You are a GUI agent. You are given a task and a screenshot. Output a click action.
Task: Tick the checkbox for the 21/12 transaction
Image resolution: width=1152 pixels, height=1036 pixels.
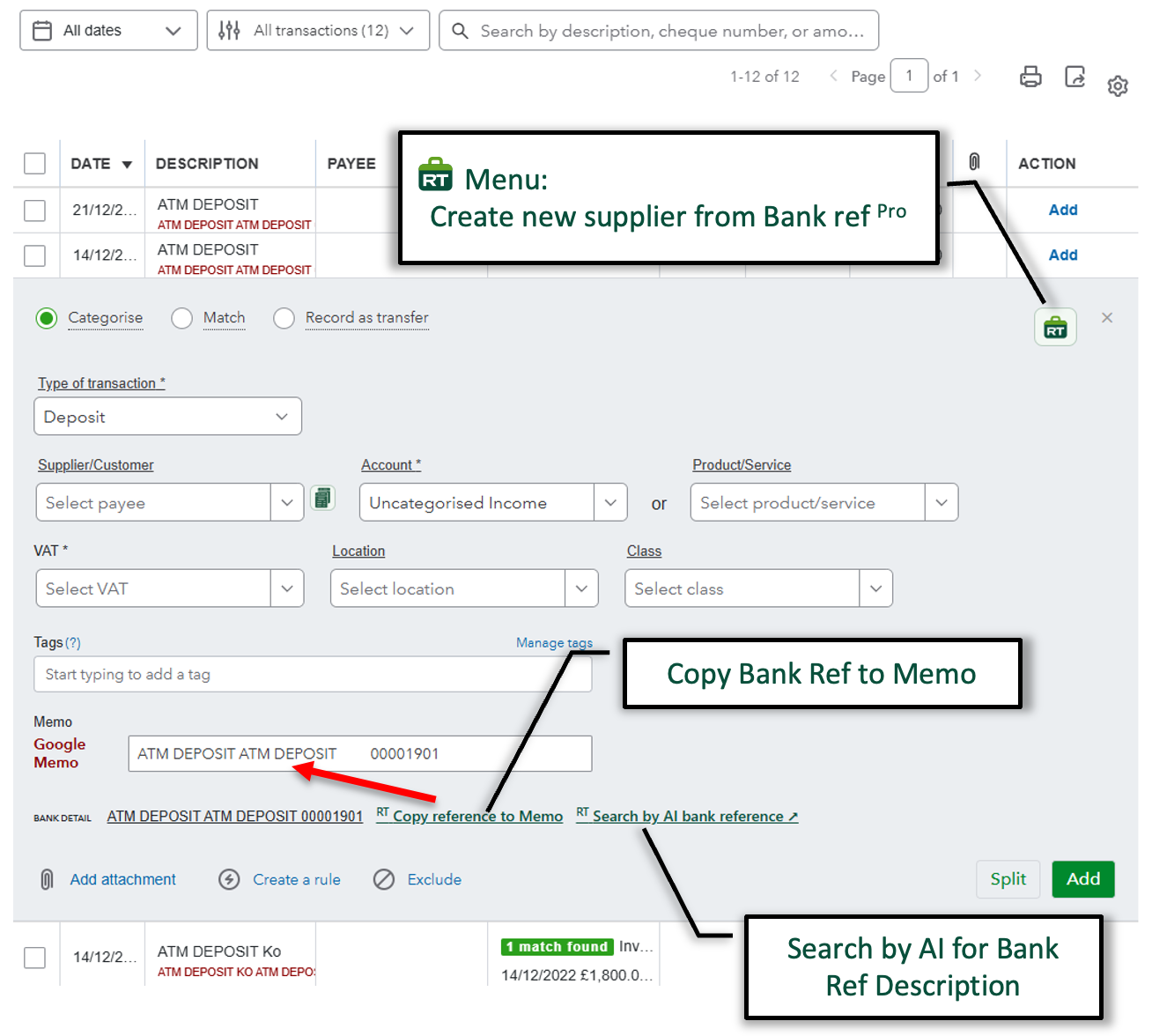coord(34,211)
